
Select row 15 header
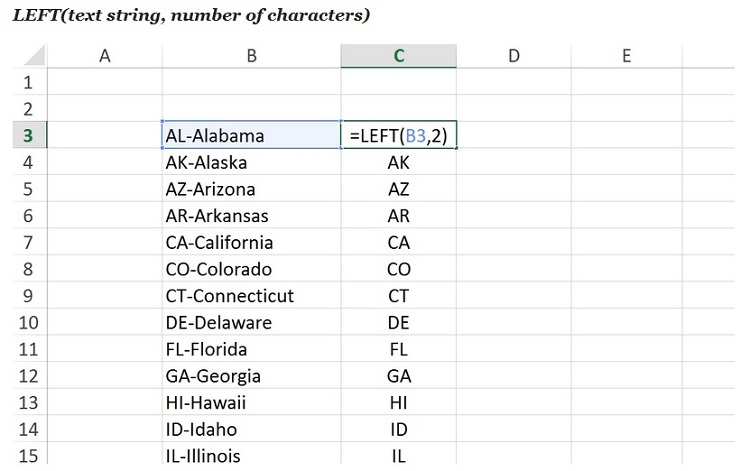(x=27, y=456)
